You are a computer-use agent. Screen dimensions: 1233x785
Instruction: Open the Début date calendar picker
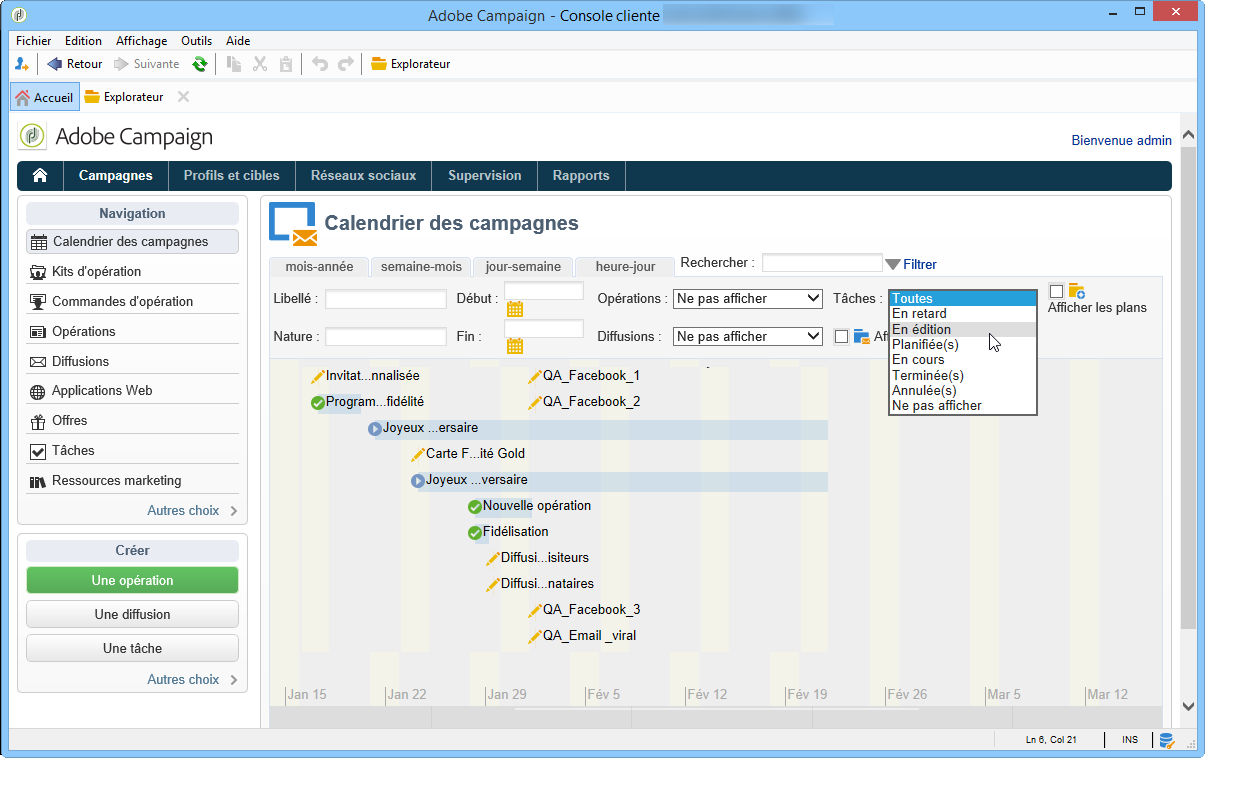click(x=515, y=309)
